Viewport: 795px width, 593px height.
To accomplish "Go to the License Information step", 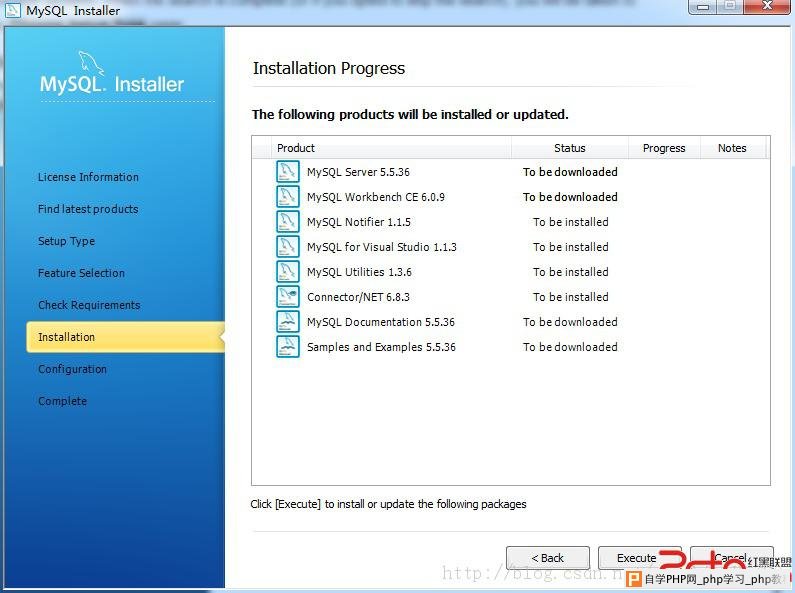I will [88, 177].
